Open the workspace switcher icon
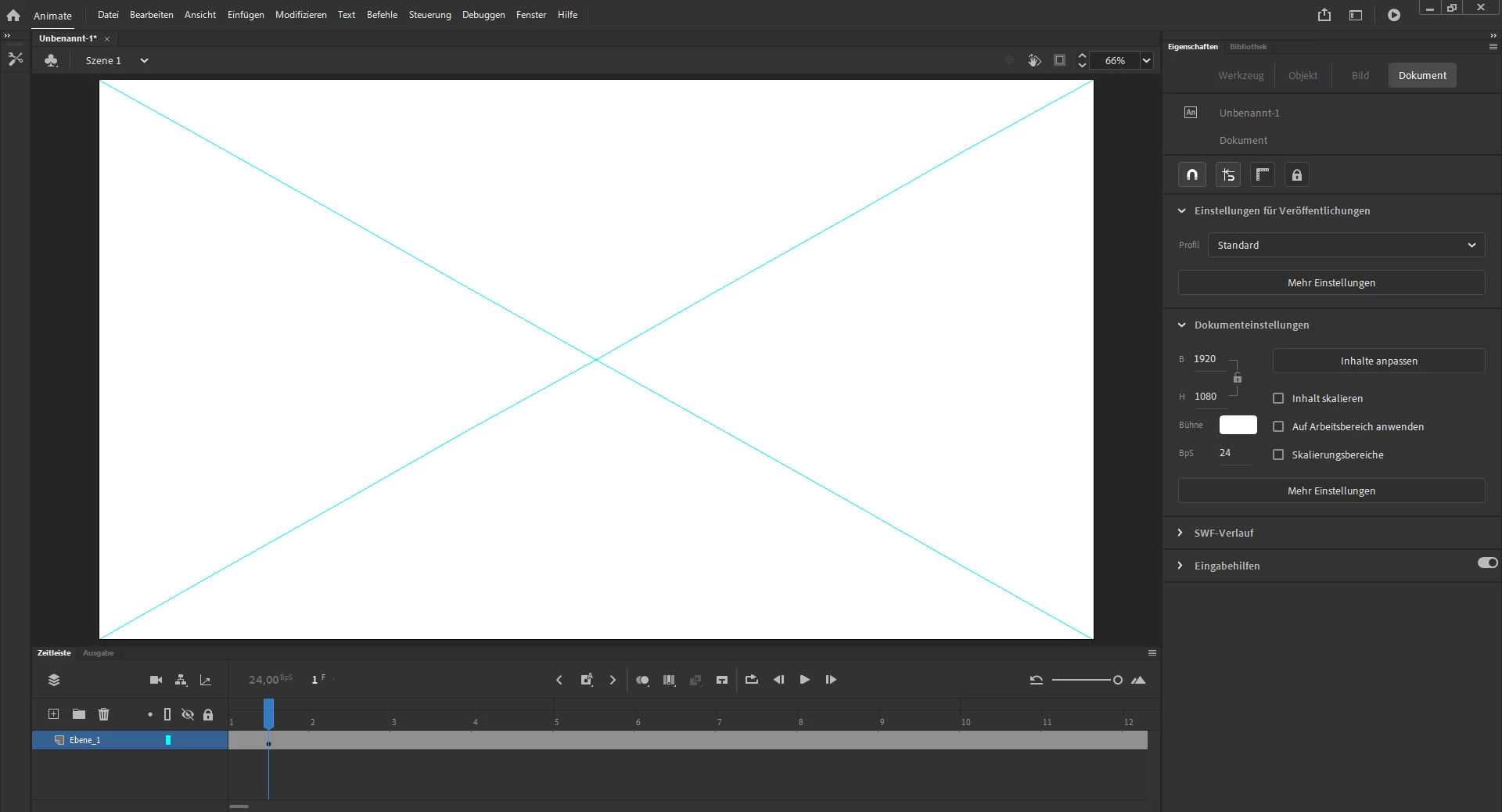1502x812 pixels. 1356,15
